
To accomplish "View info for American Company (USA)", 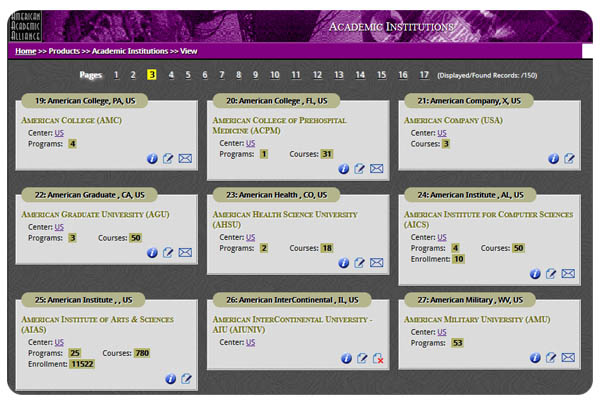I will (x=554, y=159).
